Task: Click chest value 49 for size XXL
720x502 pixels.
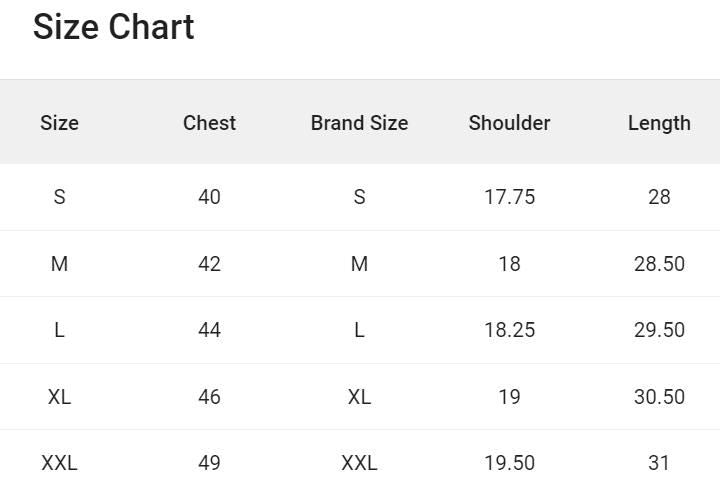Action: tap(209, 463)
